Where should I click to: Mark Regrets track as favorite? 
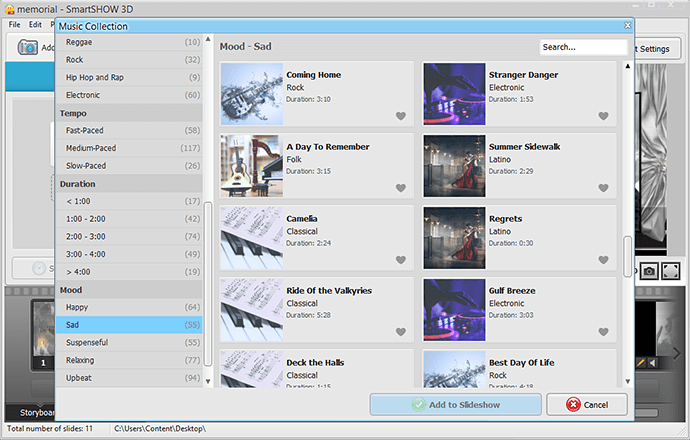point(603,260)
